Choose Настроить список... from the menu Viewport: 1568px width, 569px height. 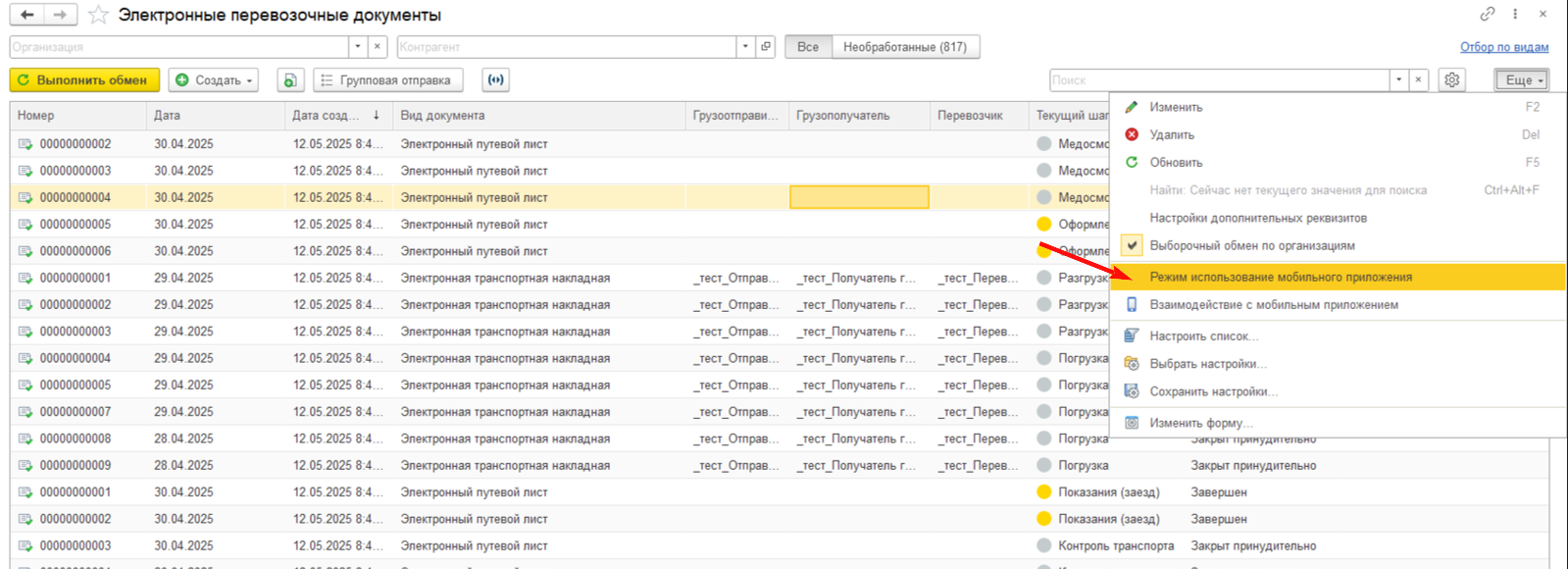[1204, 336]
